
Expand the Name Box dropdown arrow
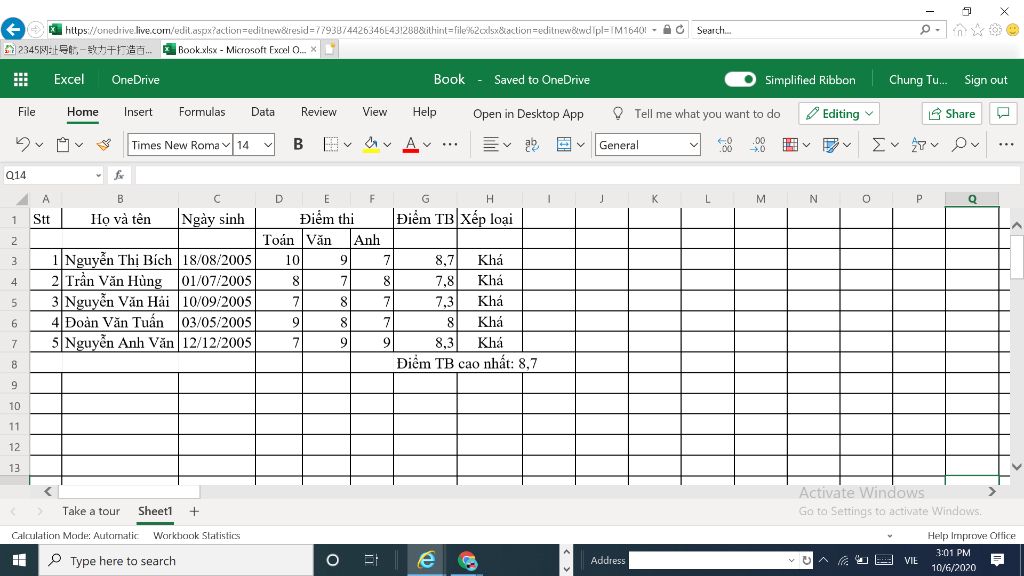coord(98,175)
